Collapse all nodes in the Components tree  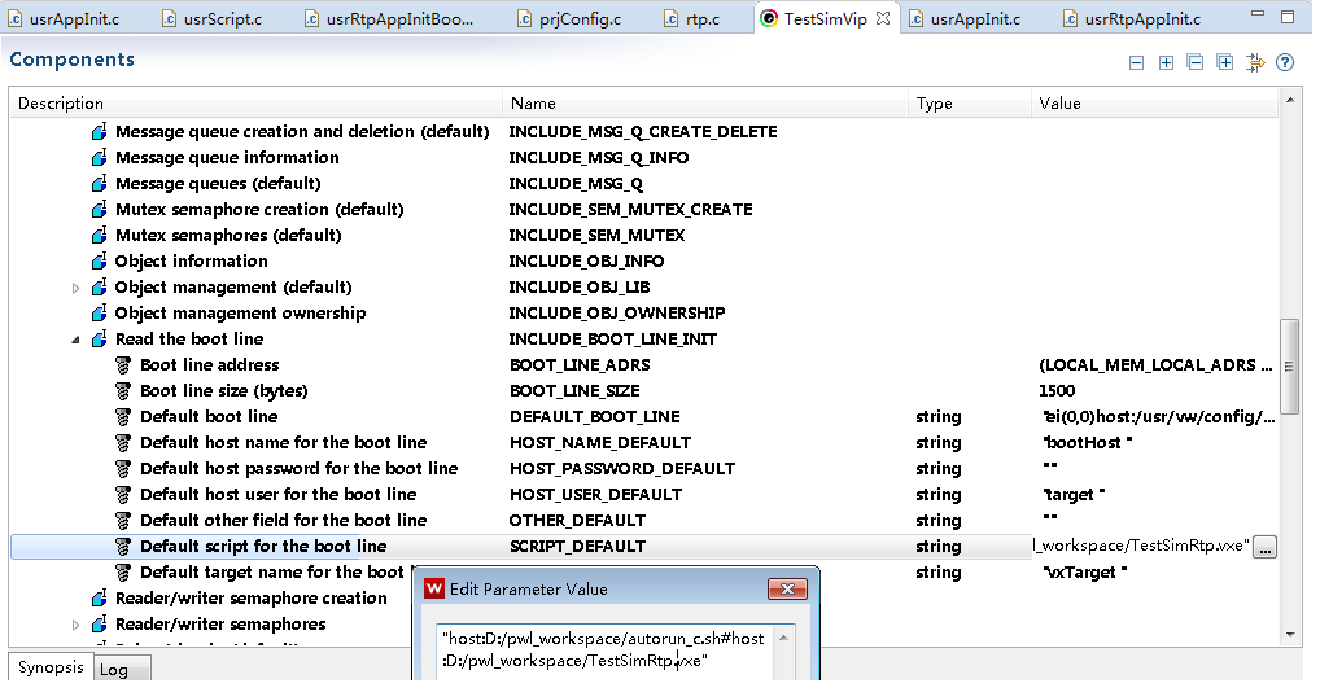(x=1195, y=62)
